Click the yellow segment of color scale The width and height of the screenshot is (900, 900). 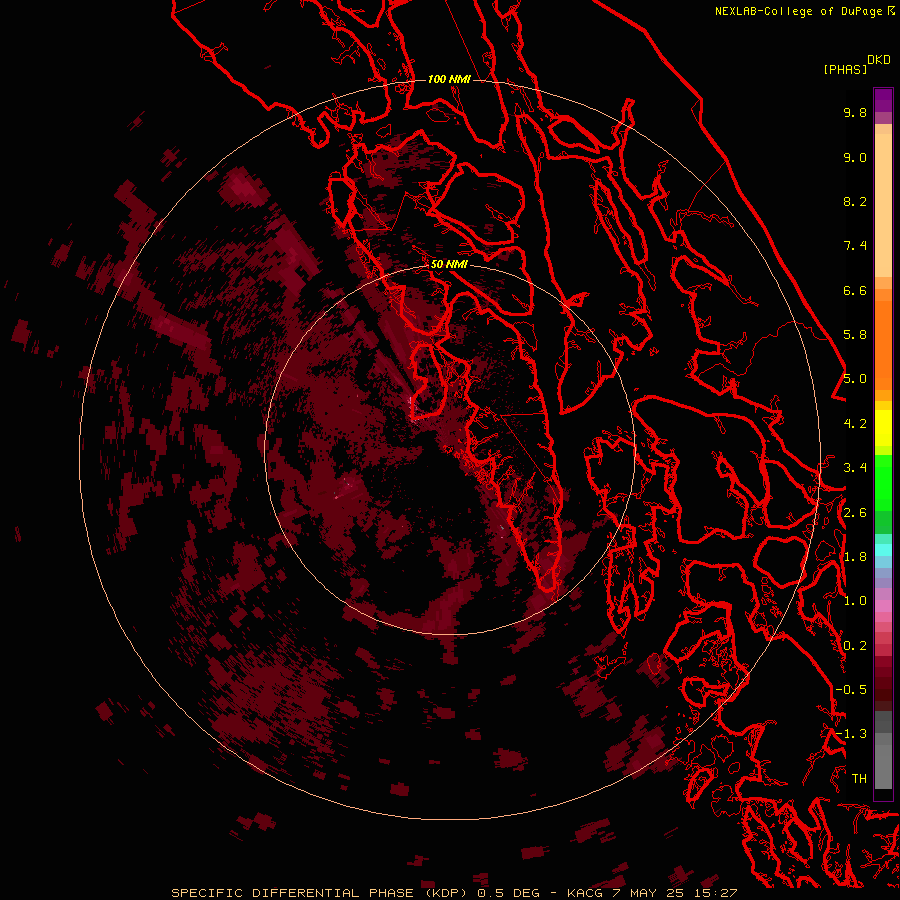coord(883,428)
